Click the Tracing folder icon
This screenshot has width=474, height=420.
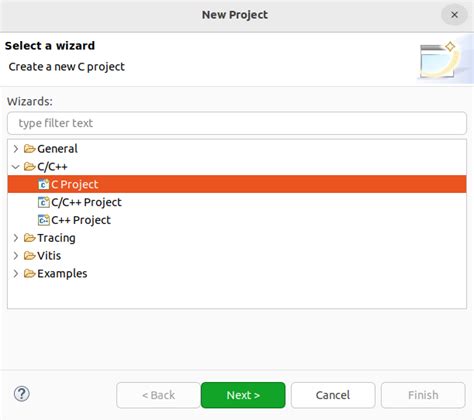pos(30,238)
